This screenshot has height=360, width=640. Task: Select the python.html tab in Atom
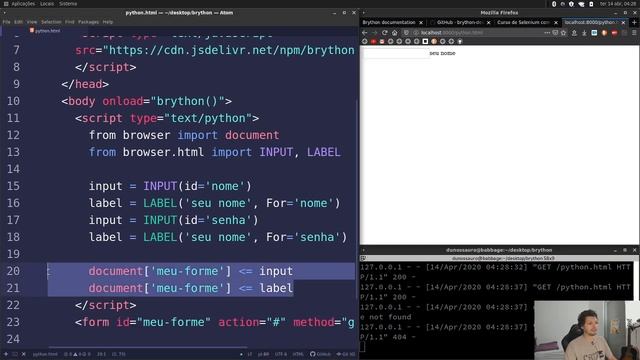(45, 31)
